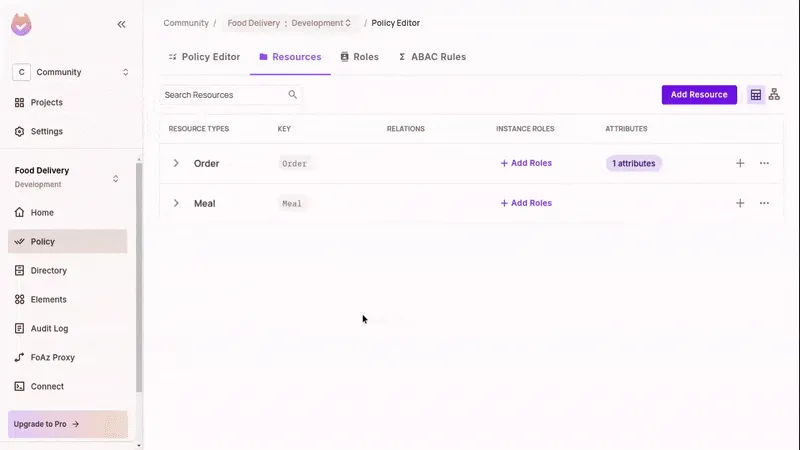Click the 1 attributes badge on Order
The height and width of the screenshot is (450, 800).
tap(634, 163)
